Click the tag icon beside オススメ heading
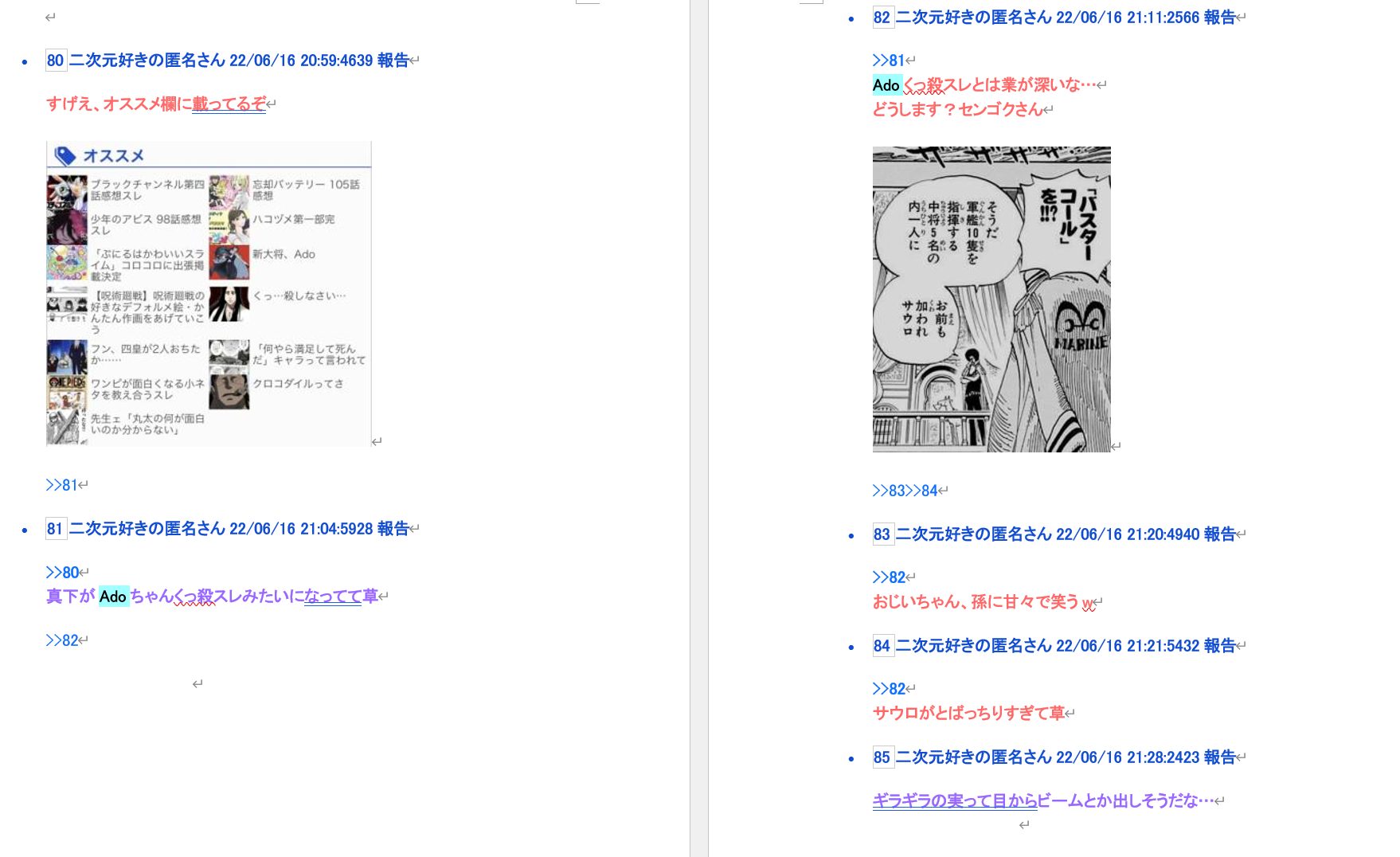Screen dimensions: 1400x857 pyautogui.click(x=65, y=156)
